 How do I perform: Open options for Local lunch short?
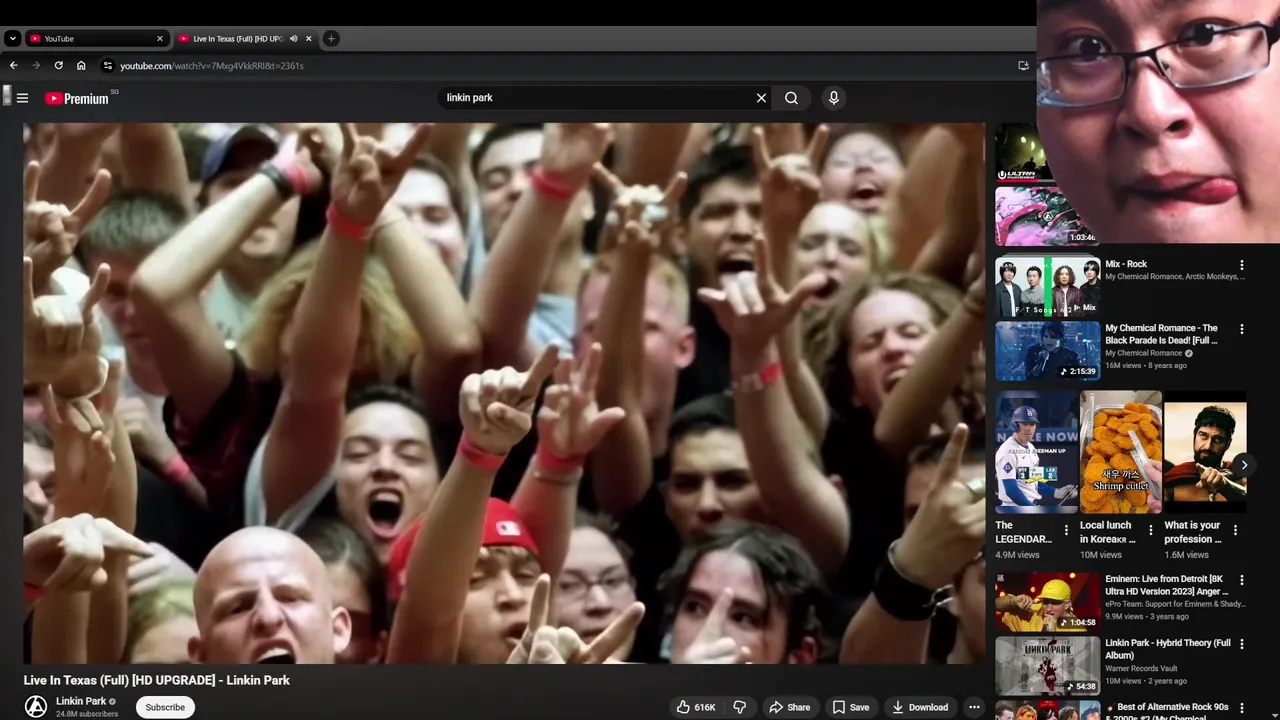(1150, 531)
